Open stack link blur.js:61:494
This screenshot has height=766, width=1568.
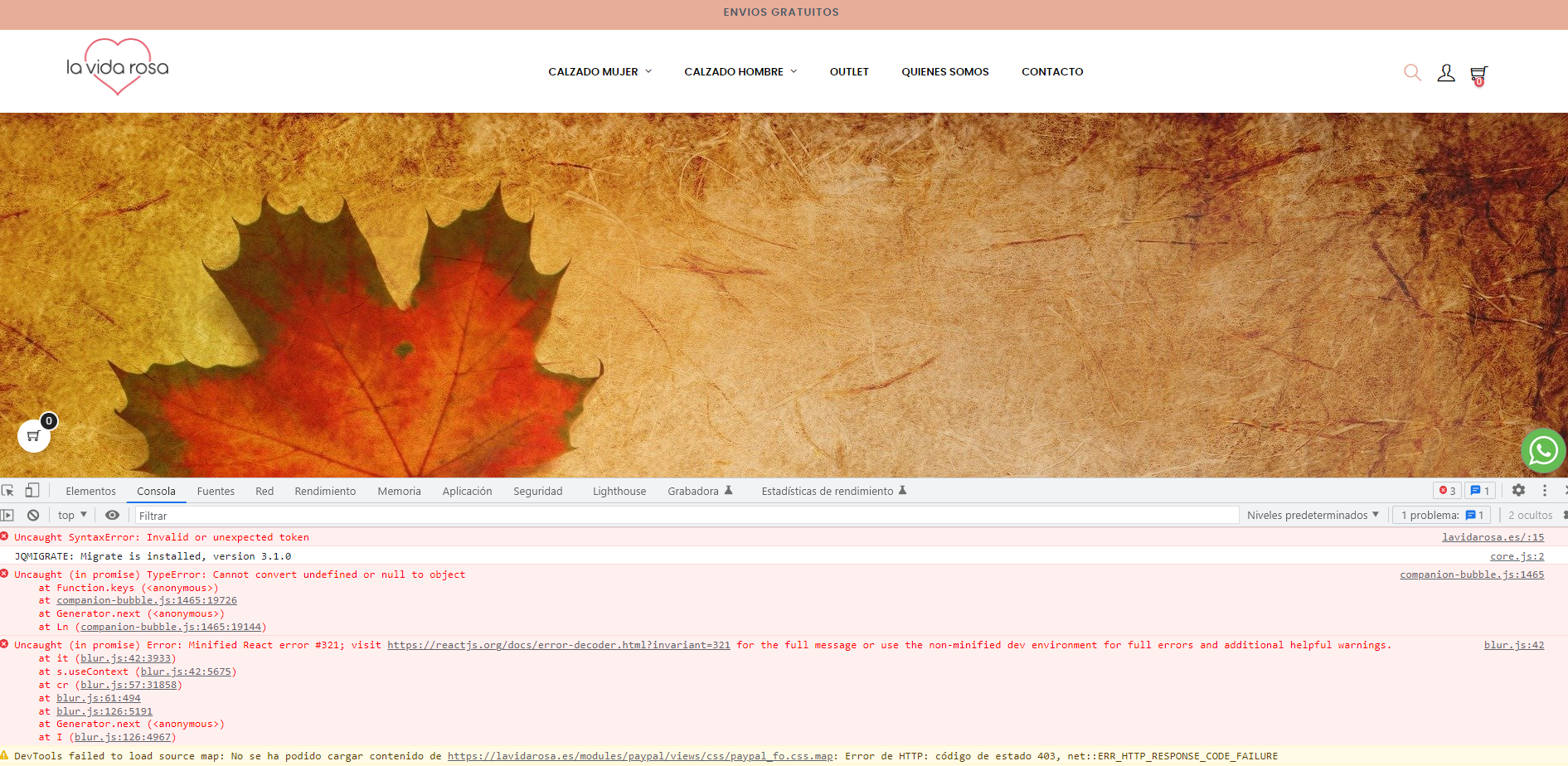(x=99, y=698)
